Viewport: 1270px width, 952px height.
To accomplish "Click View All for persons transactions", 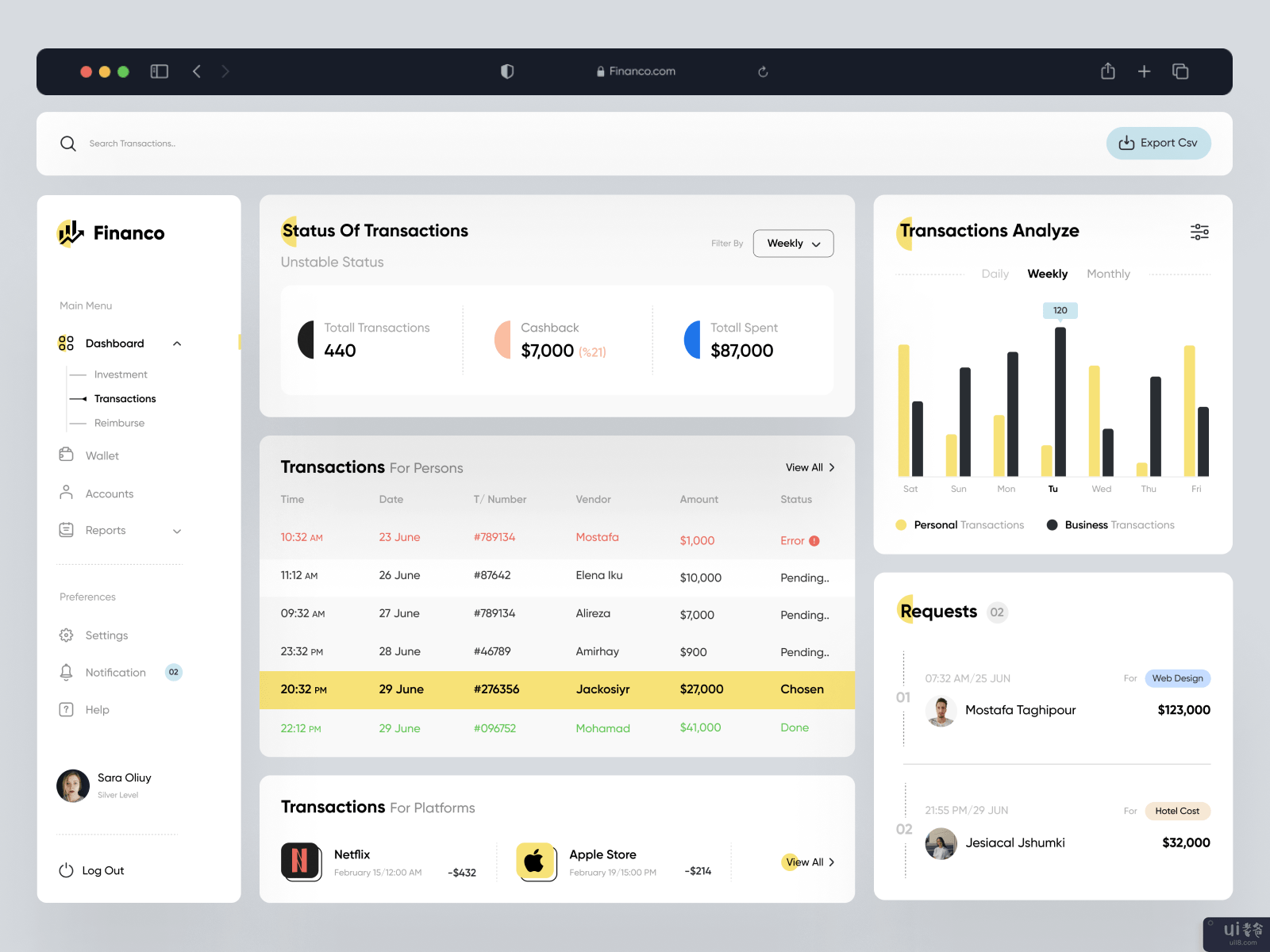I will point(810,467).
